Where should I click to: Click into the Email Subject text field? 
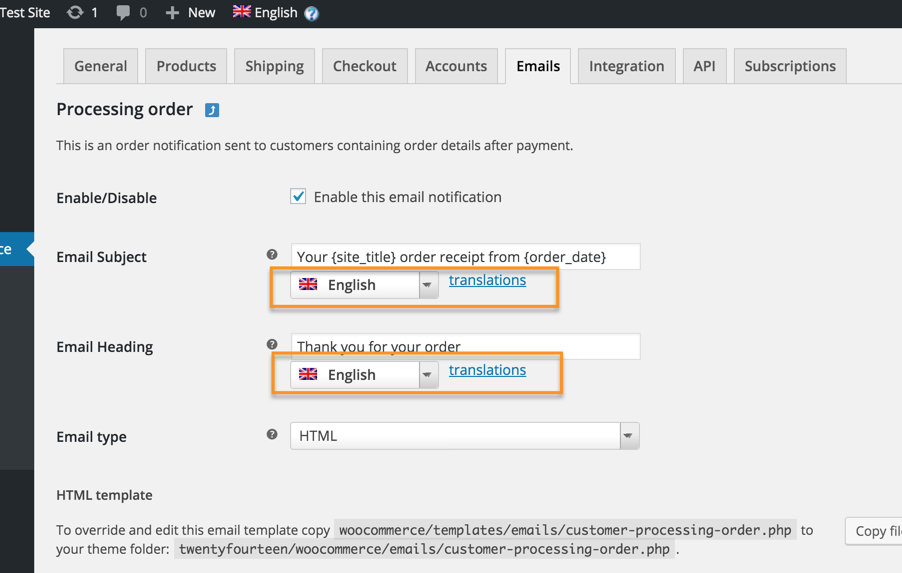(465, 257)
